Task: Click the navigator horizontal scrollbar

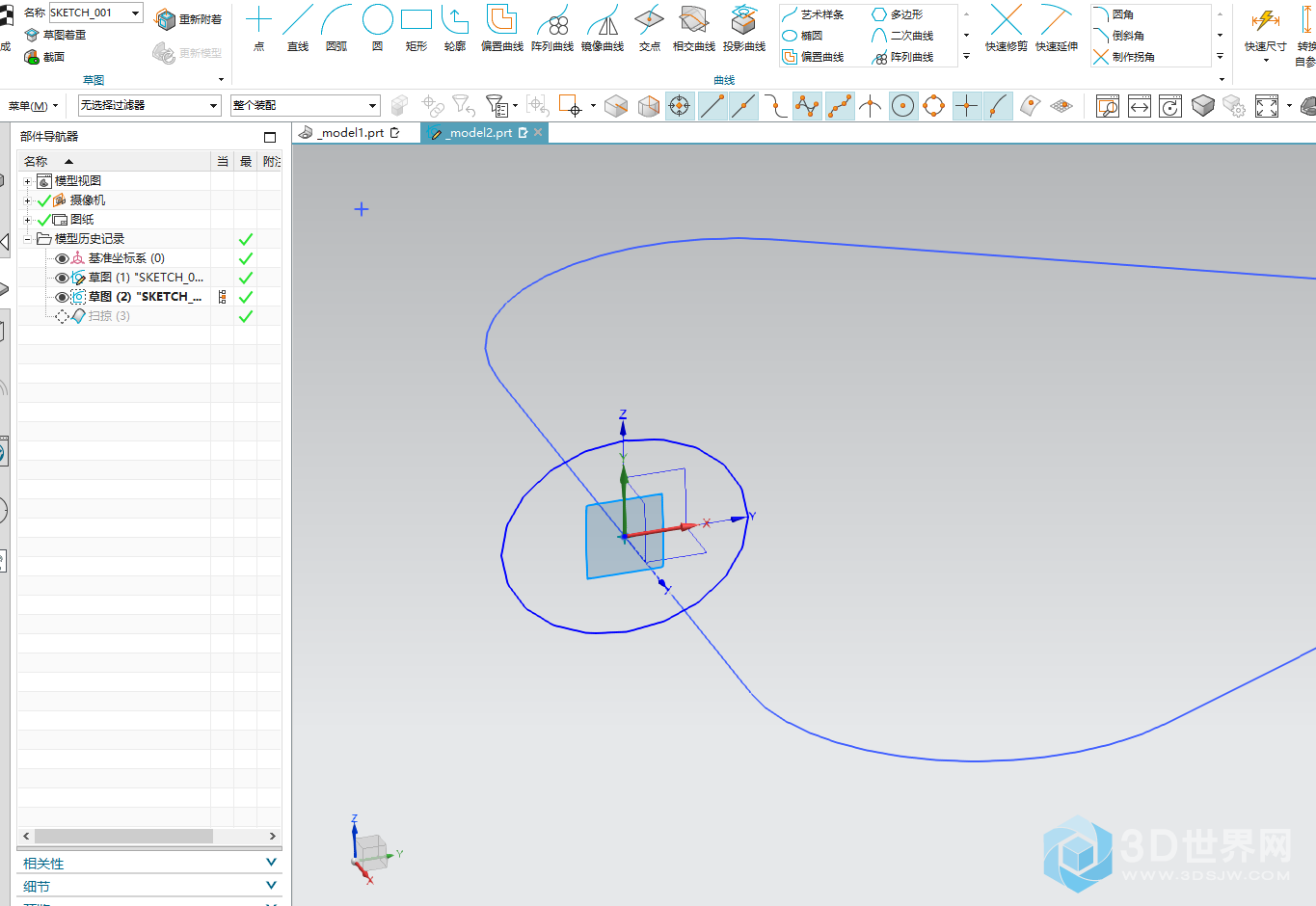Action: click(x=123, y=836)
